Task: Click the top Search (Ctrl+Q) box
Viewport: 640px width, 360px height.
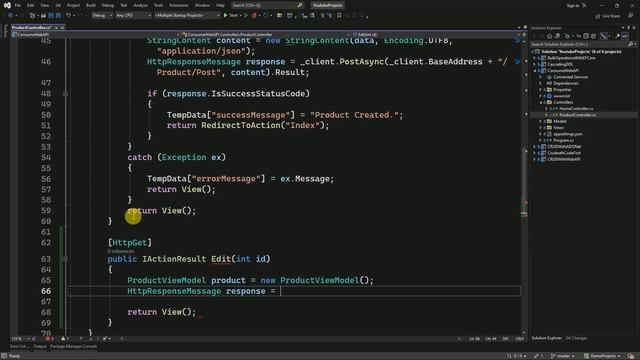Action: click(267, 5)
